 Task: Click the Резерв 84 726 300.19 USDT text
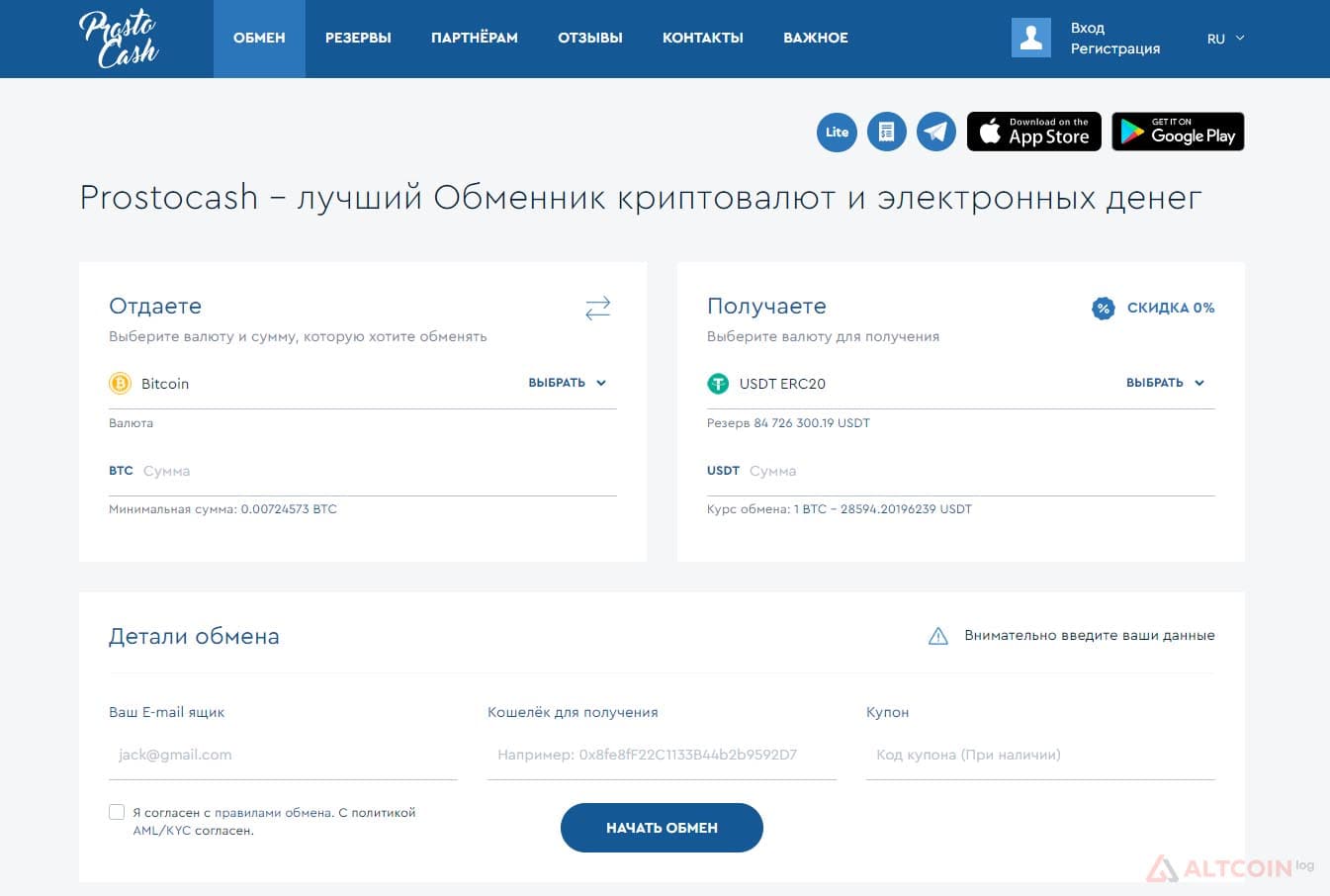coord(788,423)
